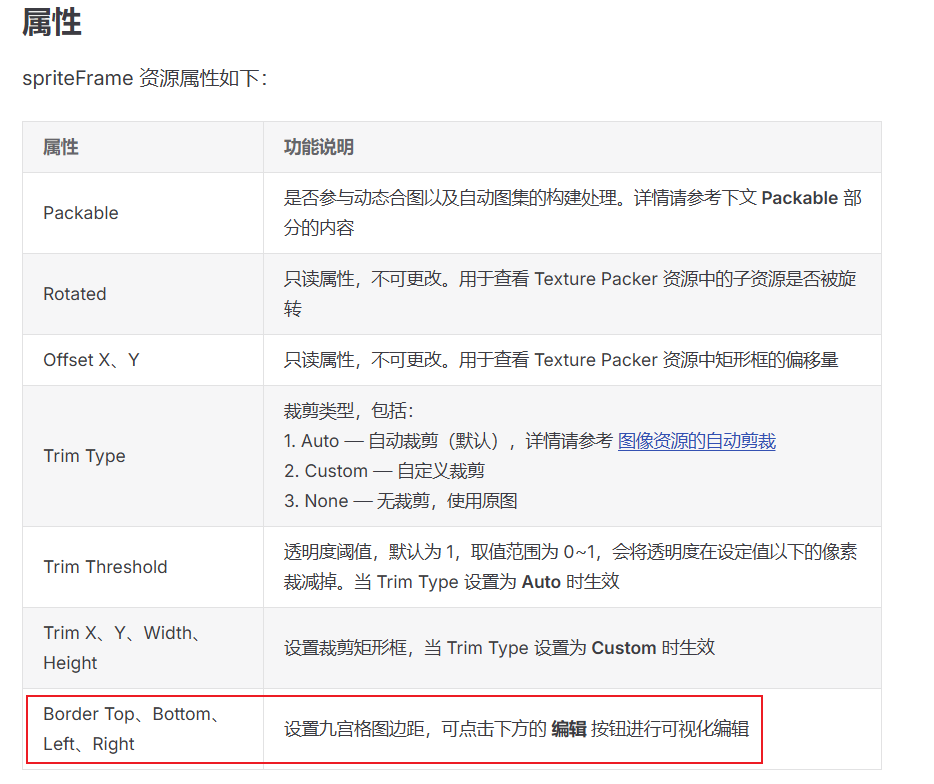
Task: Click the bold Packable word in description
Action: (x=800, y=198)
